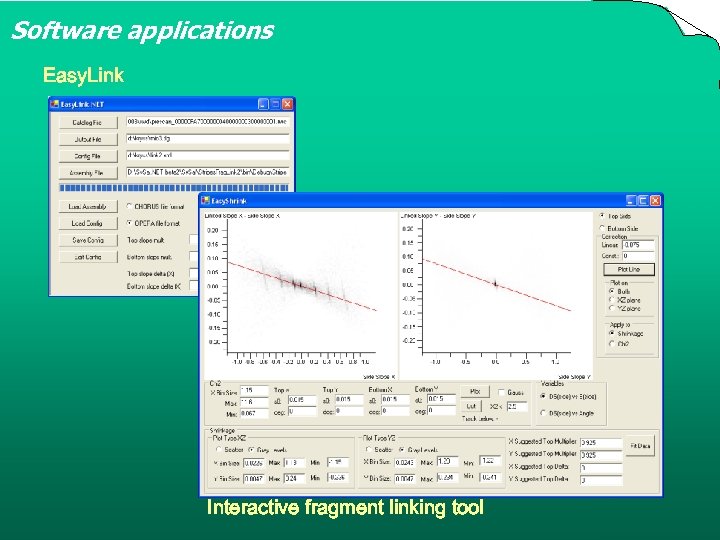Click Y Bin Size field in Plot Type YZ
720x540 pixels.
tap(405, 479)
